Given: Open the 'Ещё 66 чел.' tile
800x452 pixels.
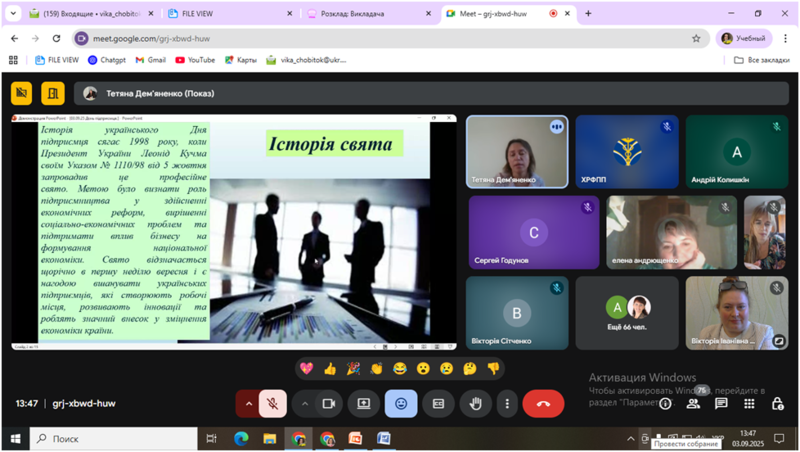Looking at the screenshot, I should pos(627,313).
